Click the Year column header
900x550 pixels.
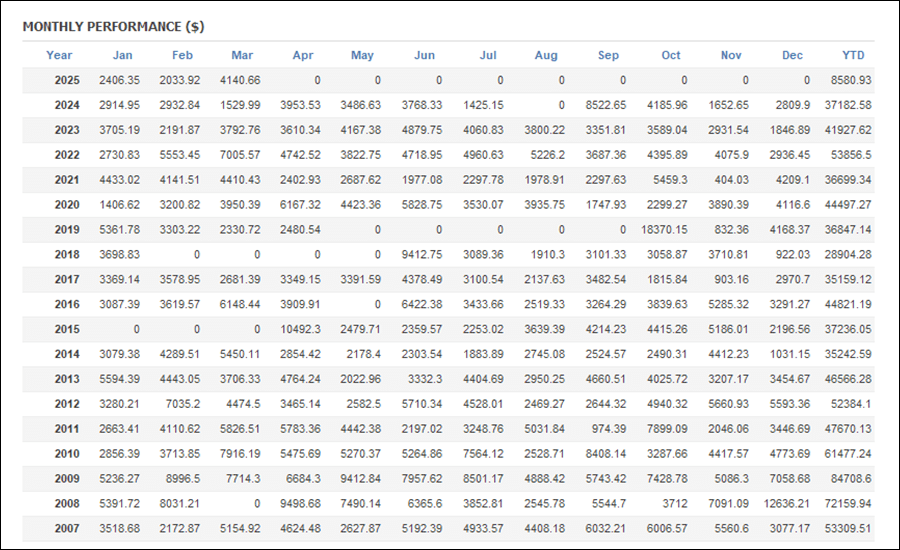(59, 55)
